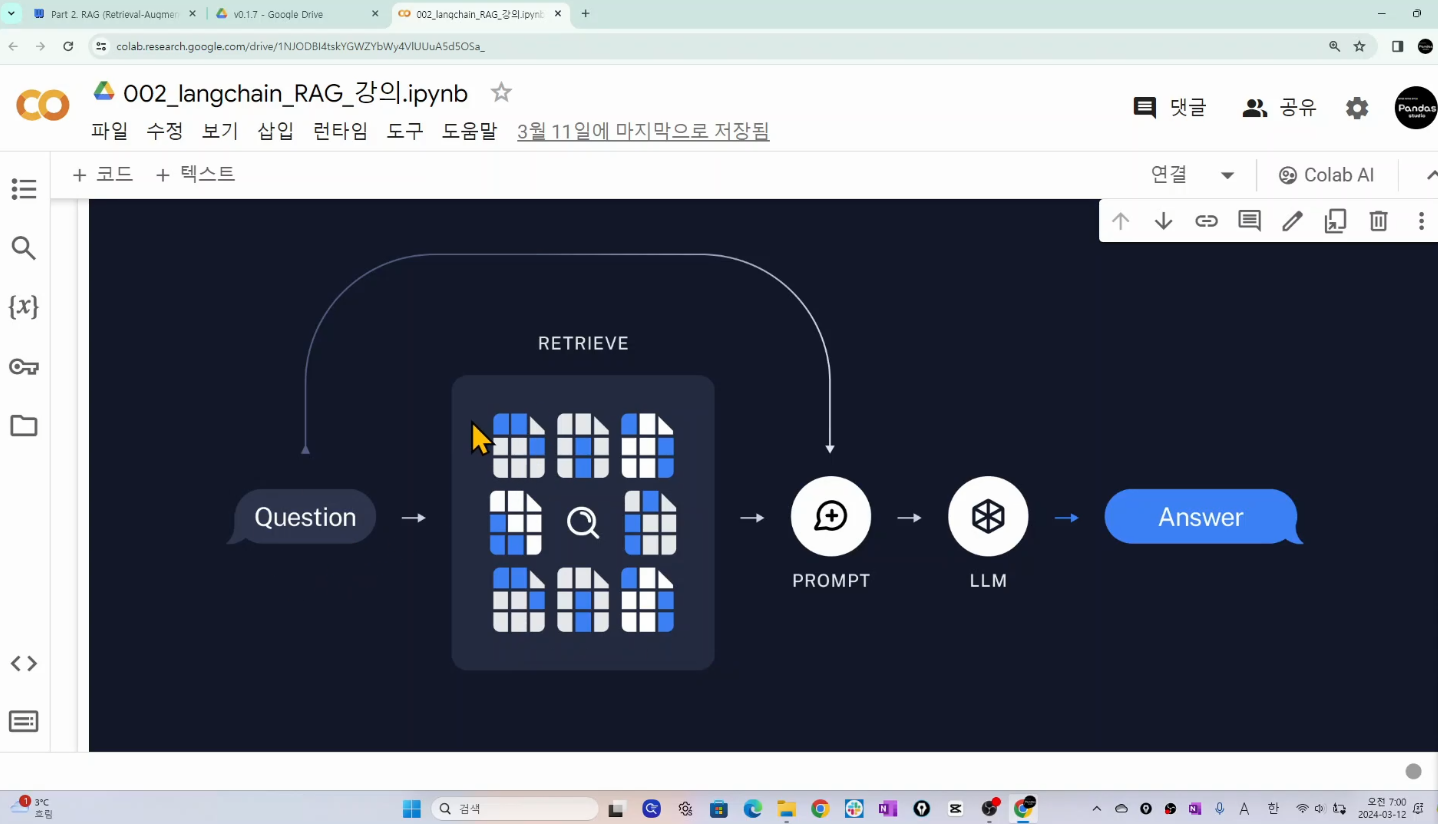This screenshot has height=824, width=1438.
Task: Copy the link to this cell
Action: click(1206, 221)
